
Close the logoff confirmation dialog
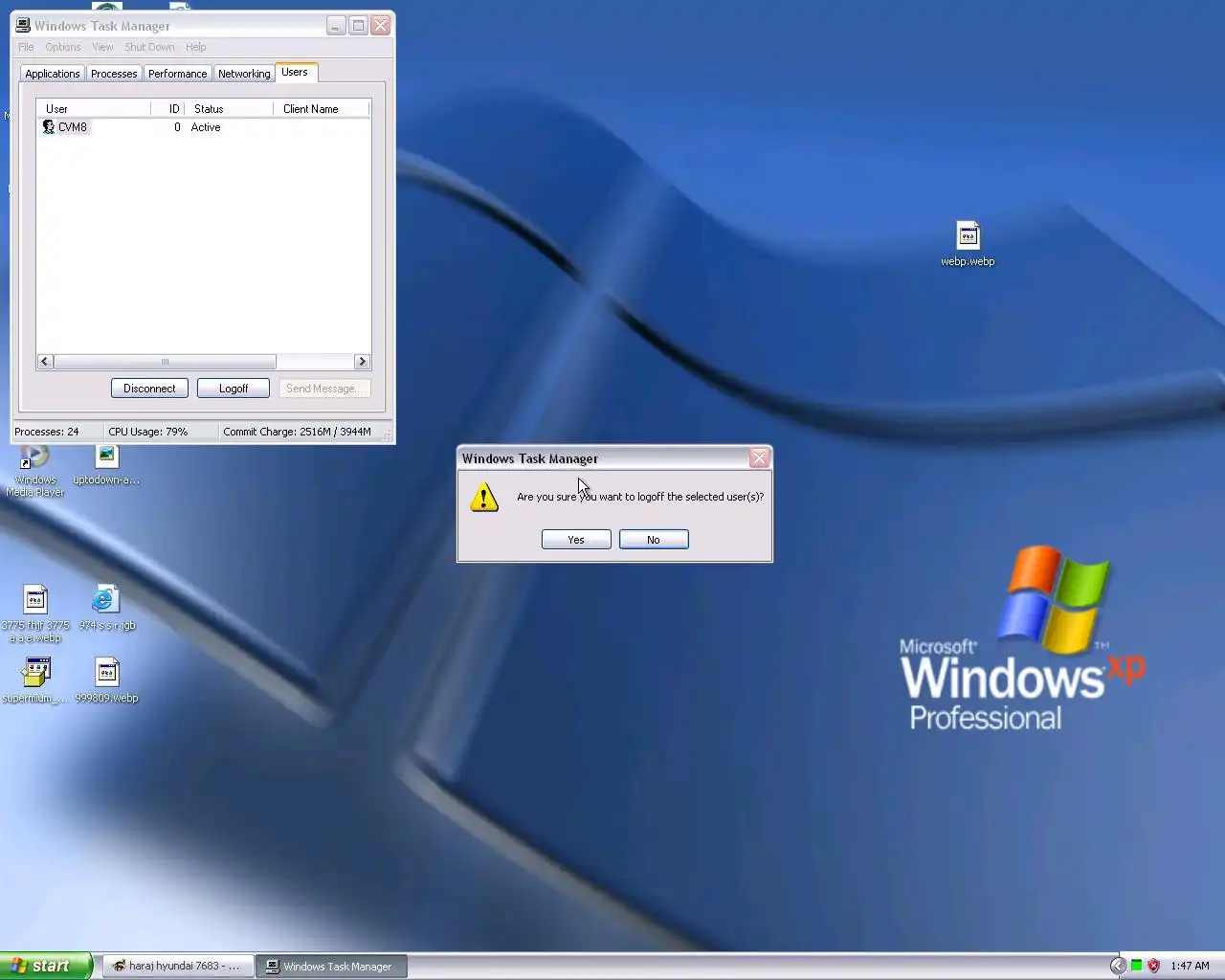pos(759,458)
